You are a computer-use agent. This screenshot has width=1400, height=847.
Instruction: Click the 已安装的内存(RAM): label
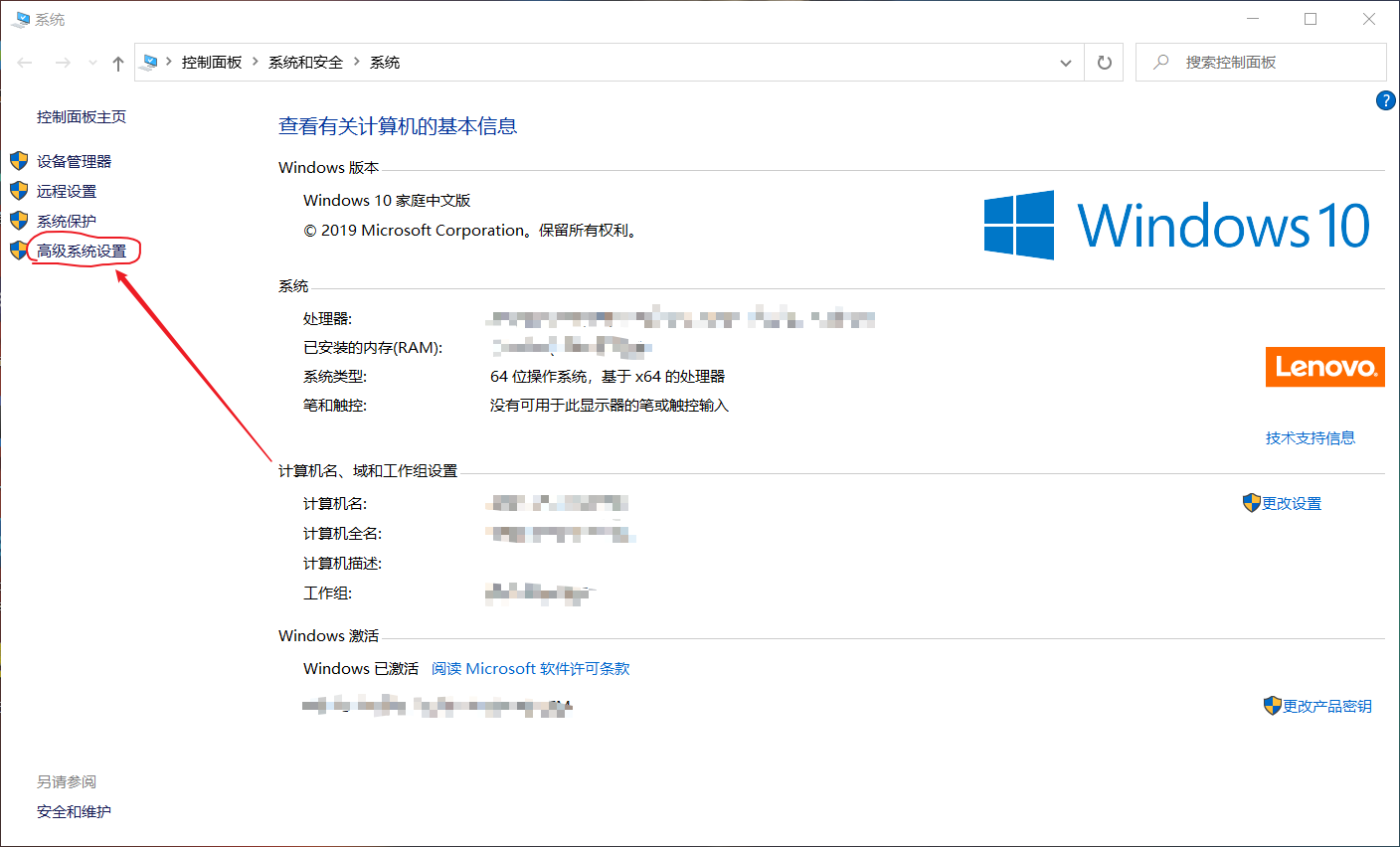(x=373, y=347)
